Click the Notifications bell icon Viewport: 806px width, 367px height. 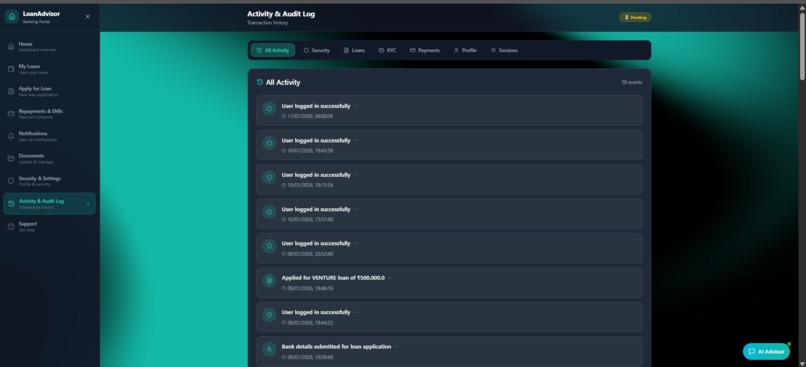[x=11, y=136]
